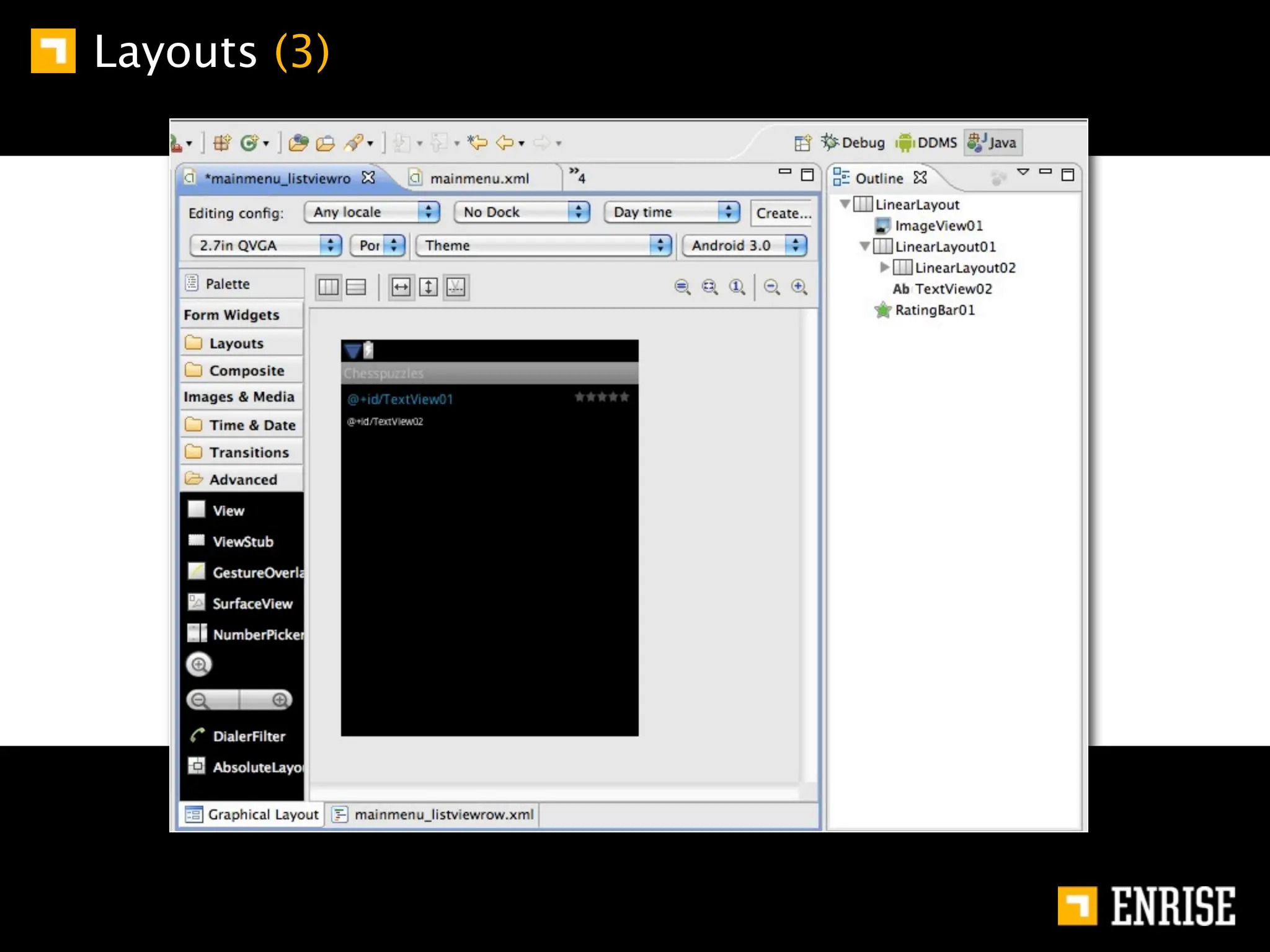Click the Create... configuration button
Image resolution: width=1270 pixels, height=952 pixels.
click(x=783, y=213)
